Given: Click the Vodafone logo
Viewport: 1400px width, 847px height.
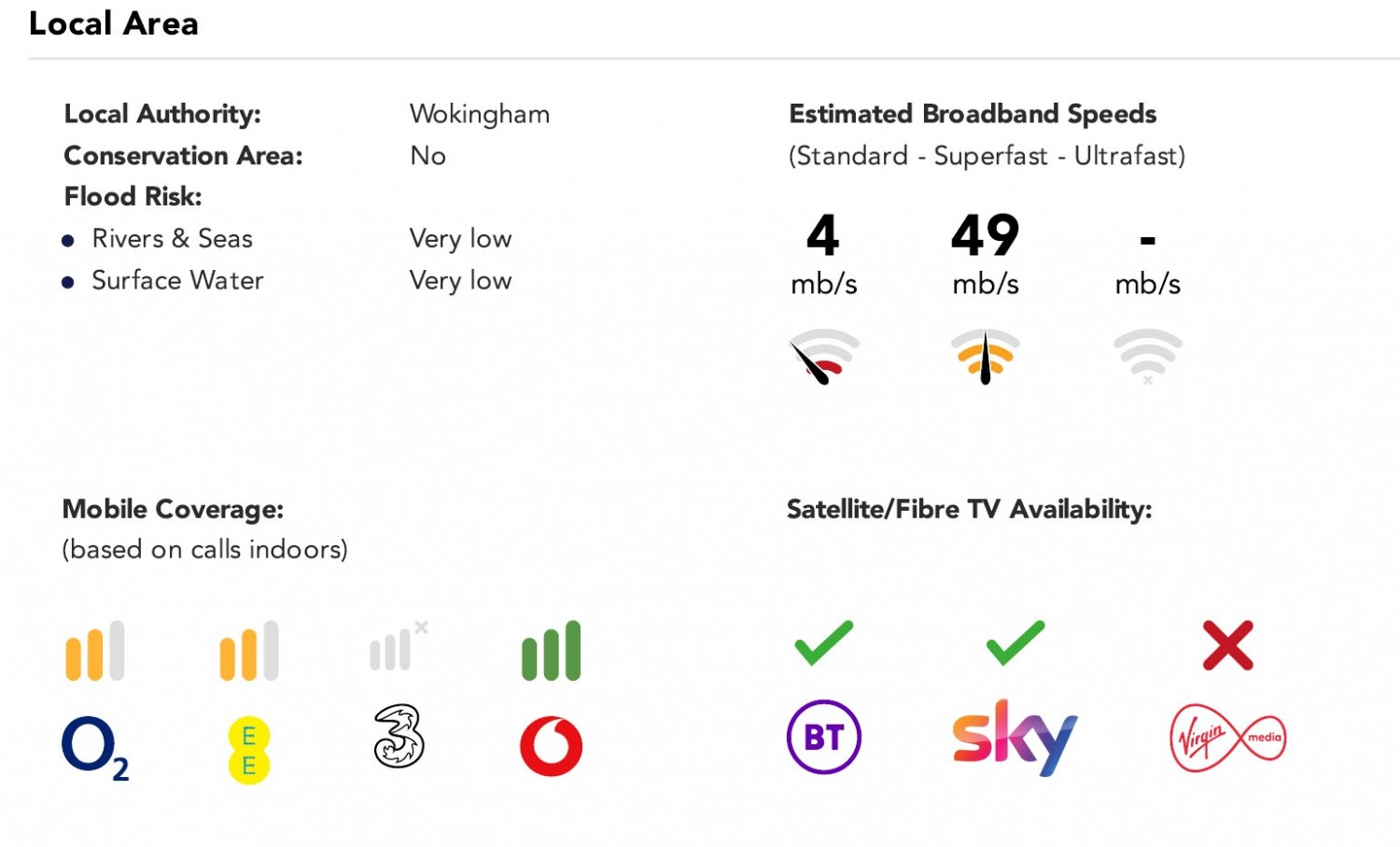Looking at the screenshot, I should [x=551, y=746].
